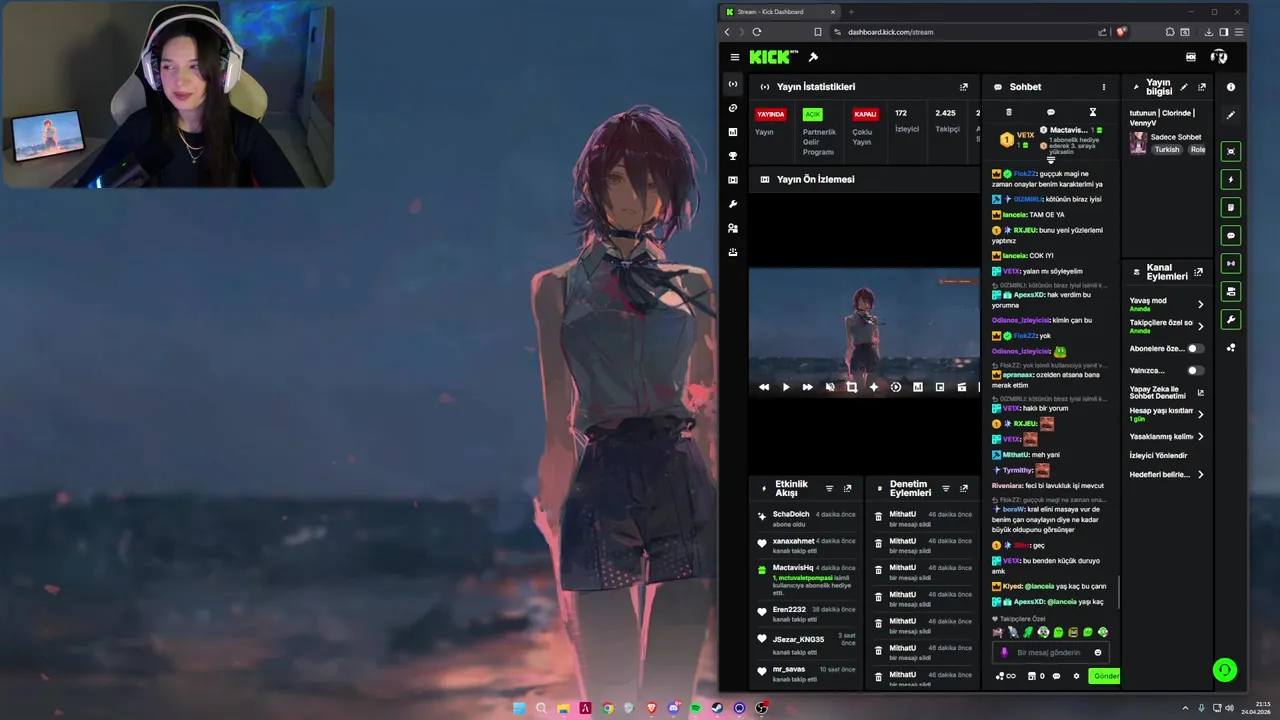
Task: Click the chat bubble icon in chat toolbar
Action: [1050, 112]
